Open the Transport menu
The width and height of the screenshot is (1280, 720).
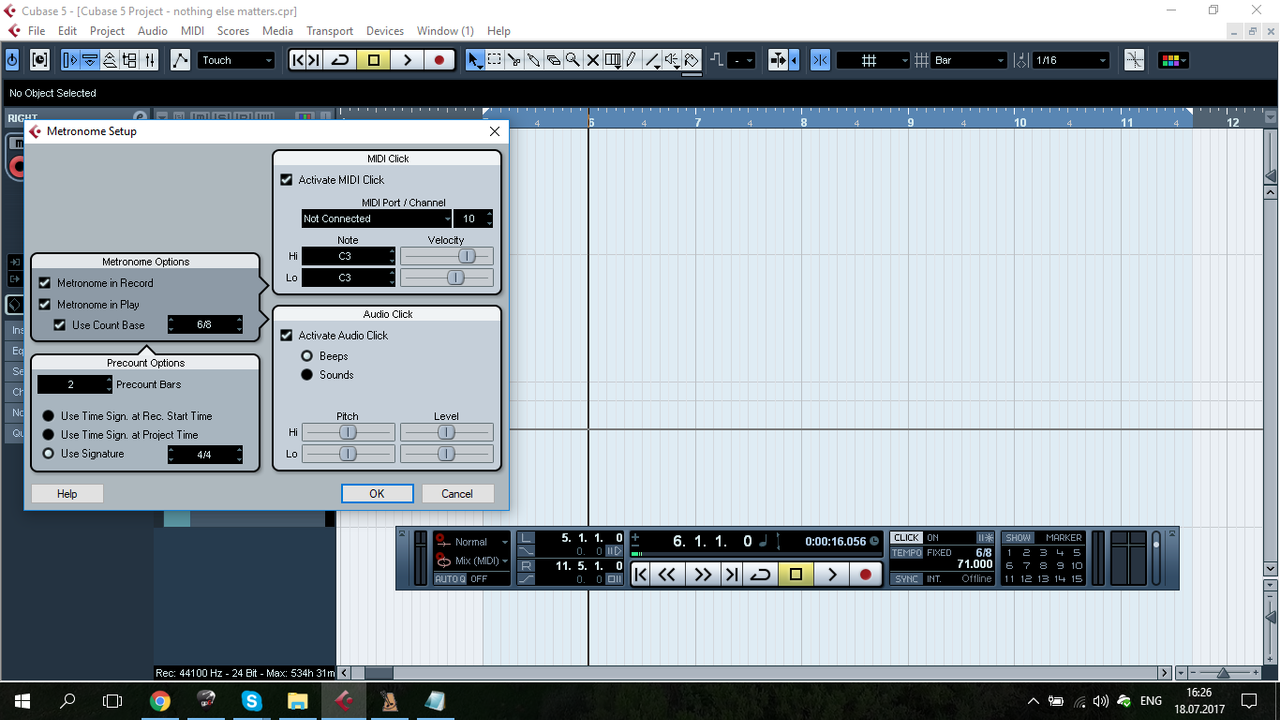point(330,31)
